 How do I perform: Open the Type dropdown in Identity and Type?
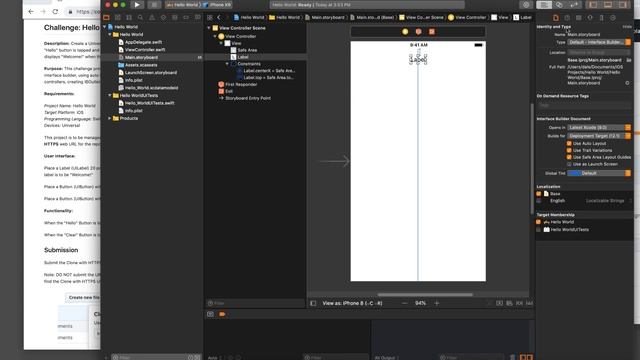599,42
